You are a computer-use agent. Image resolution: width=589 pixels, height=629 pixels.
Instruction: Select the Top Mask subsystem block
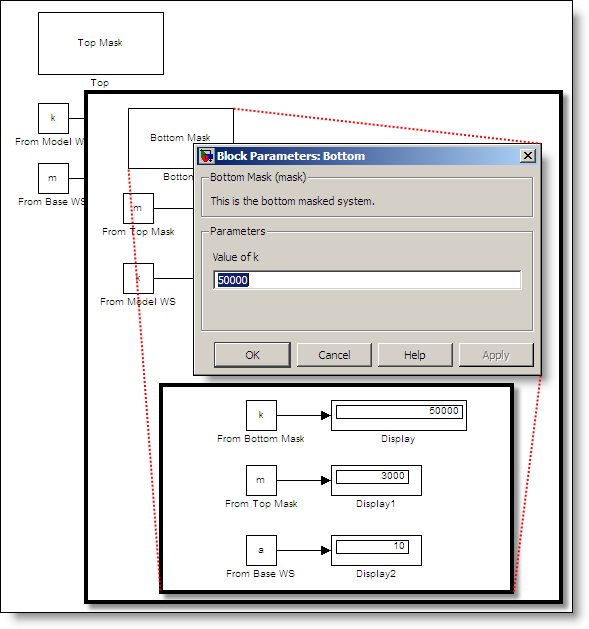101,43
